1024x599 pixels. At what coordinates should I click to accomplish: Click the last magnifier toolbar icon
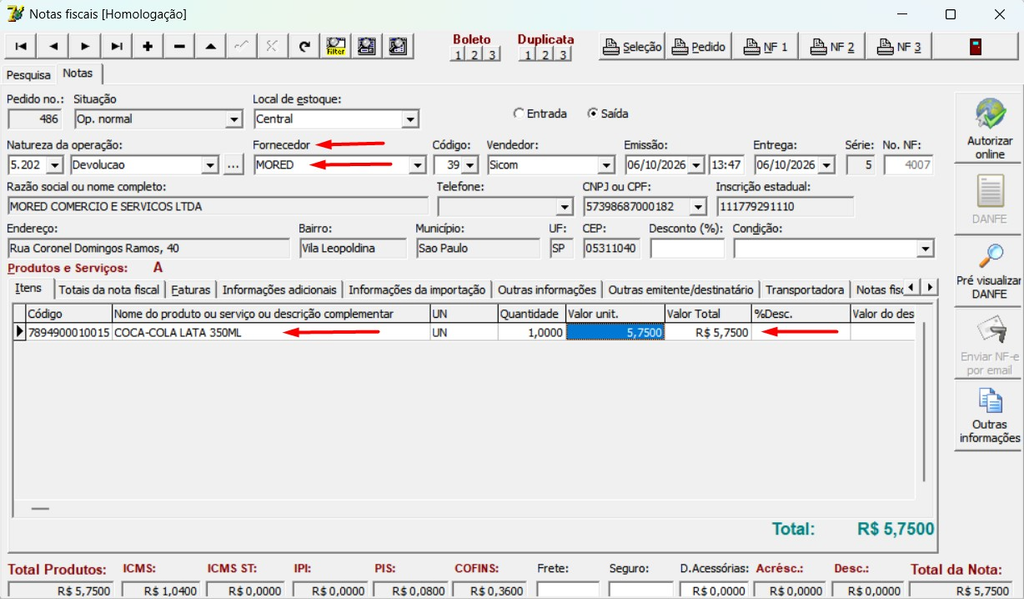(x=398, y=46)
